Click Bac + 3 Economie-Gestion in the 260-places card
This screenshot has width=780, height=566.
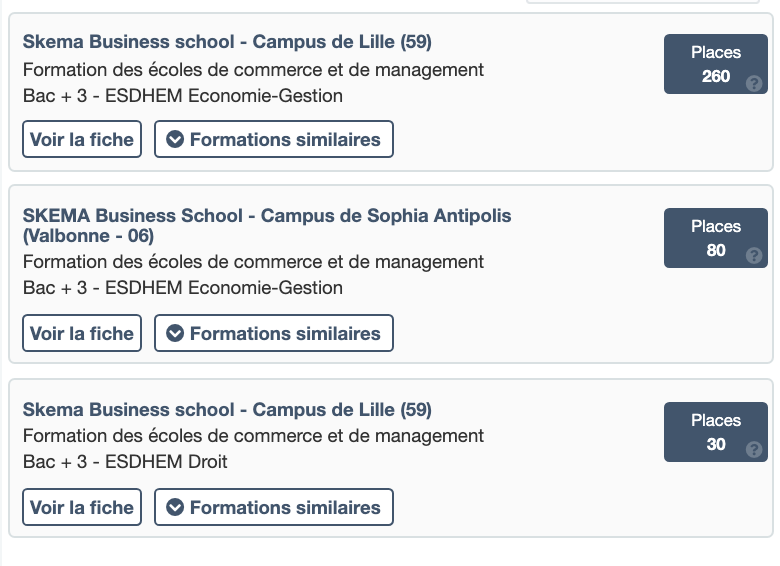[182, 96]
